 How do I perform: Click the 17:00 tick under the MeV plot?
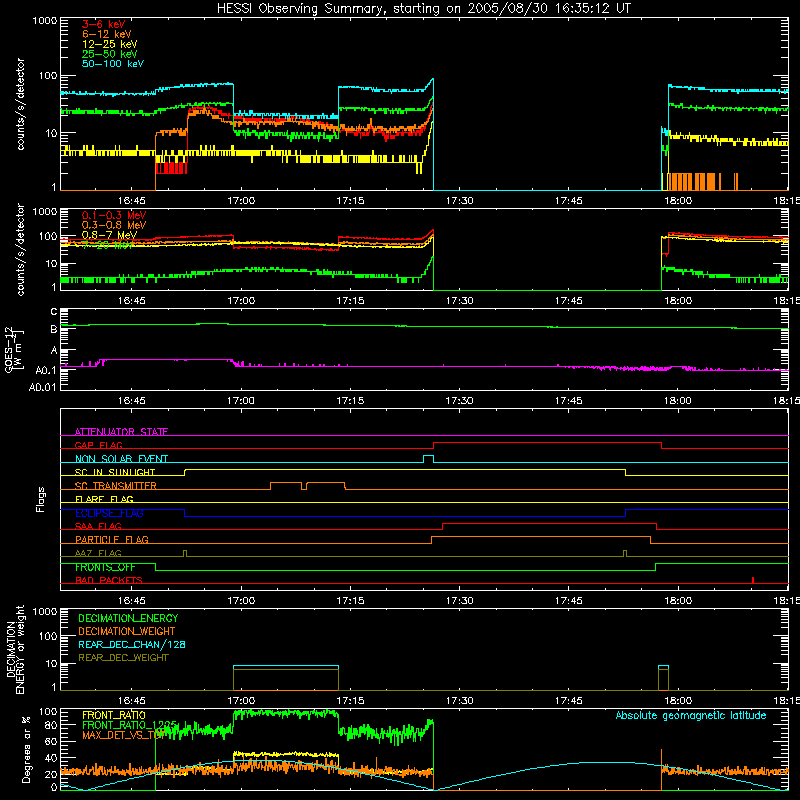pos(241,301)
